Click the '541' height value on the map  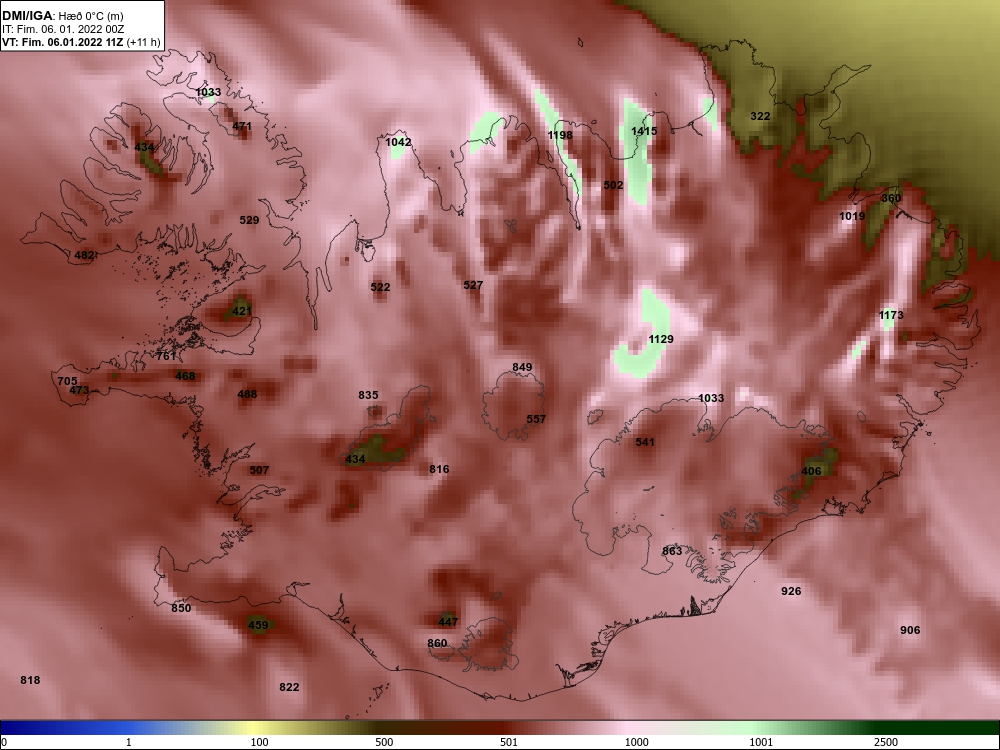tap(645, 442)
